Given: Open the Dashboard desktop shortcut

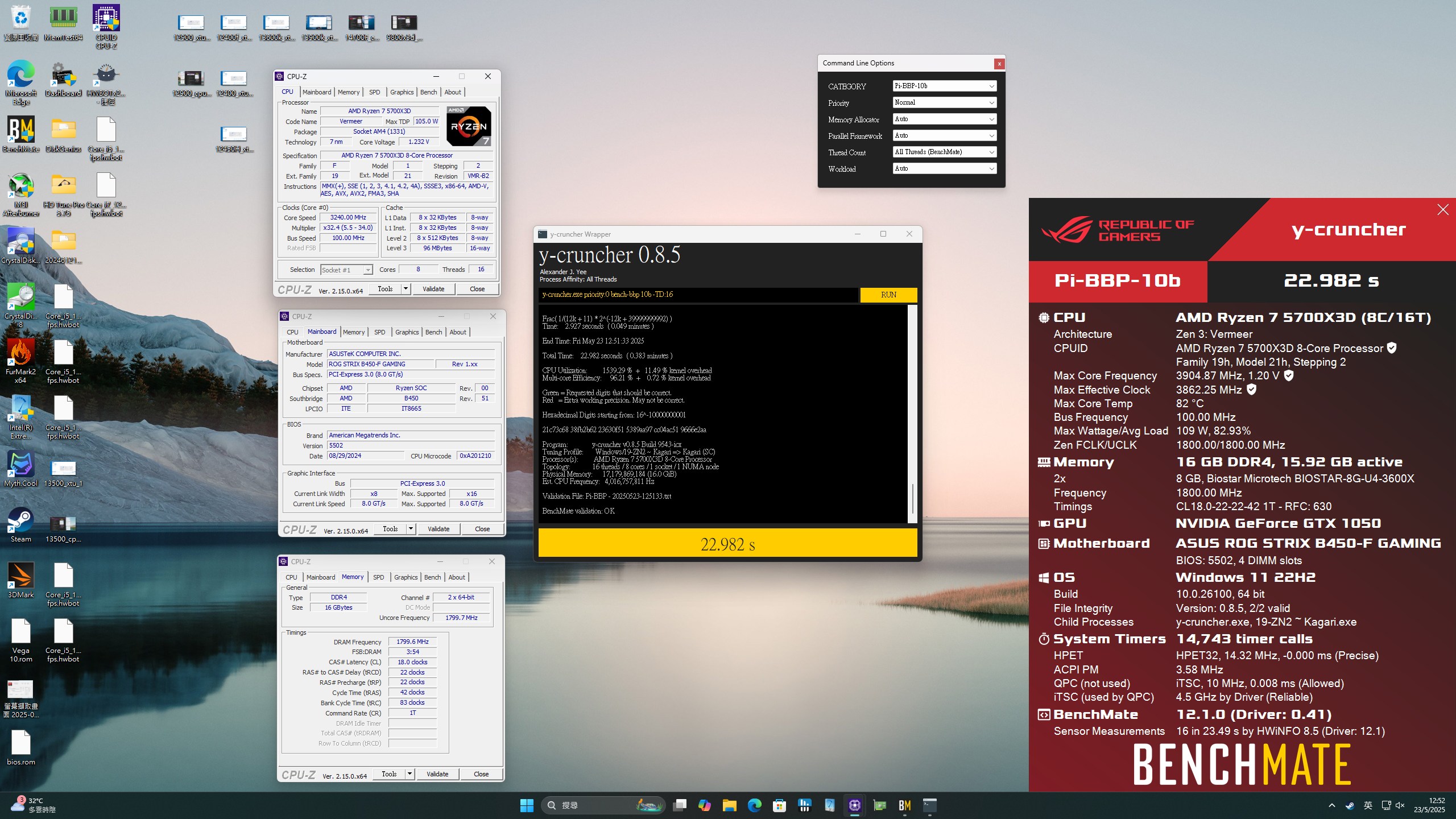Looking at the screenshot, I should pyautogui.click(x=63, y=78).
